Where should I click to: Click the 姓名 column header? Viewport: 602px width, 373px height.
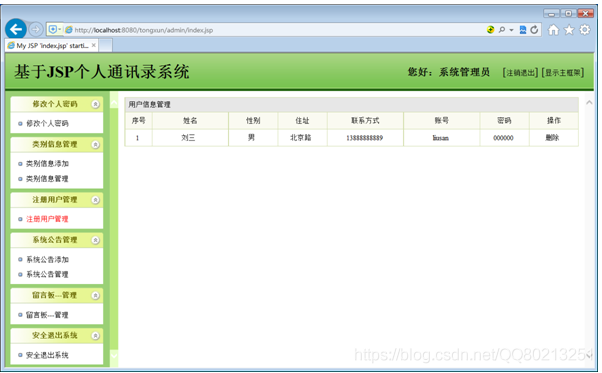coord(190,120)
